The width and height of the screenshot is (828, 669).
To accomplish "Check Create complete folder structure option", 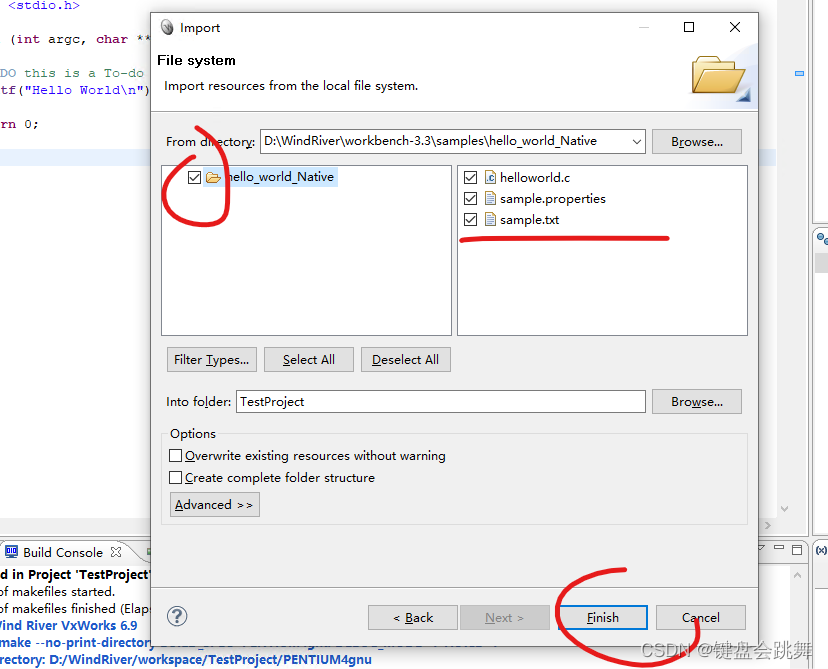I will [175, 476].
